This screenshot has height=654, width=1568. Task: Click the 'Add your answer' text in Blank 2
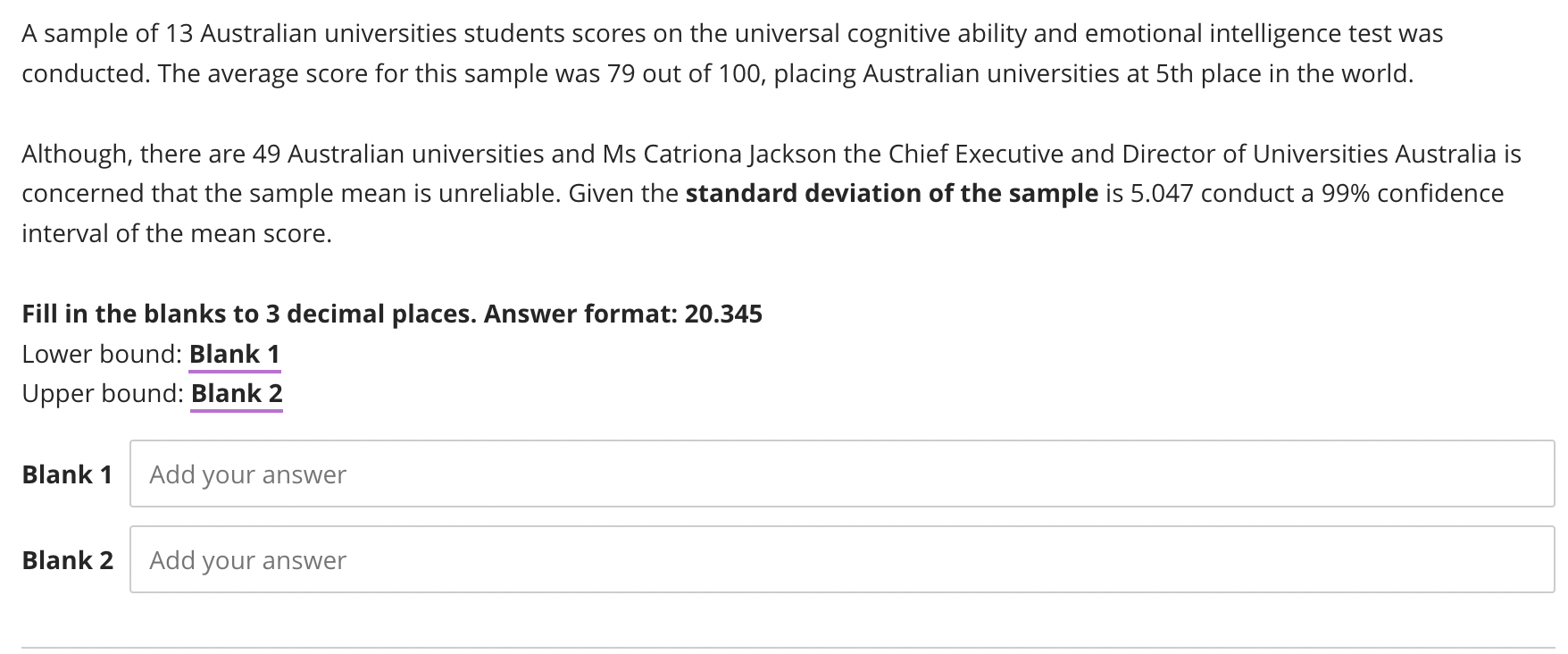247,560
